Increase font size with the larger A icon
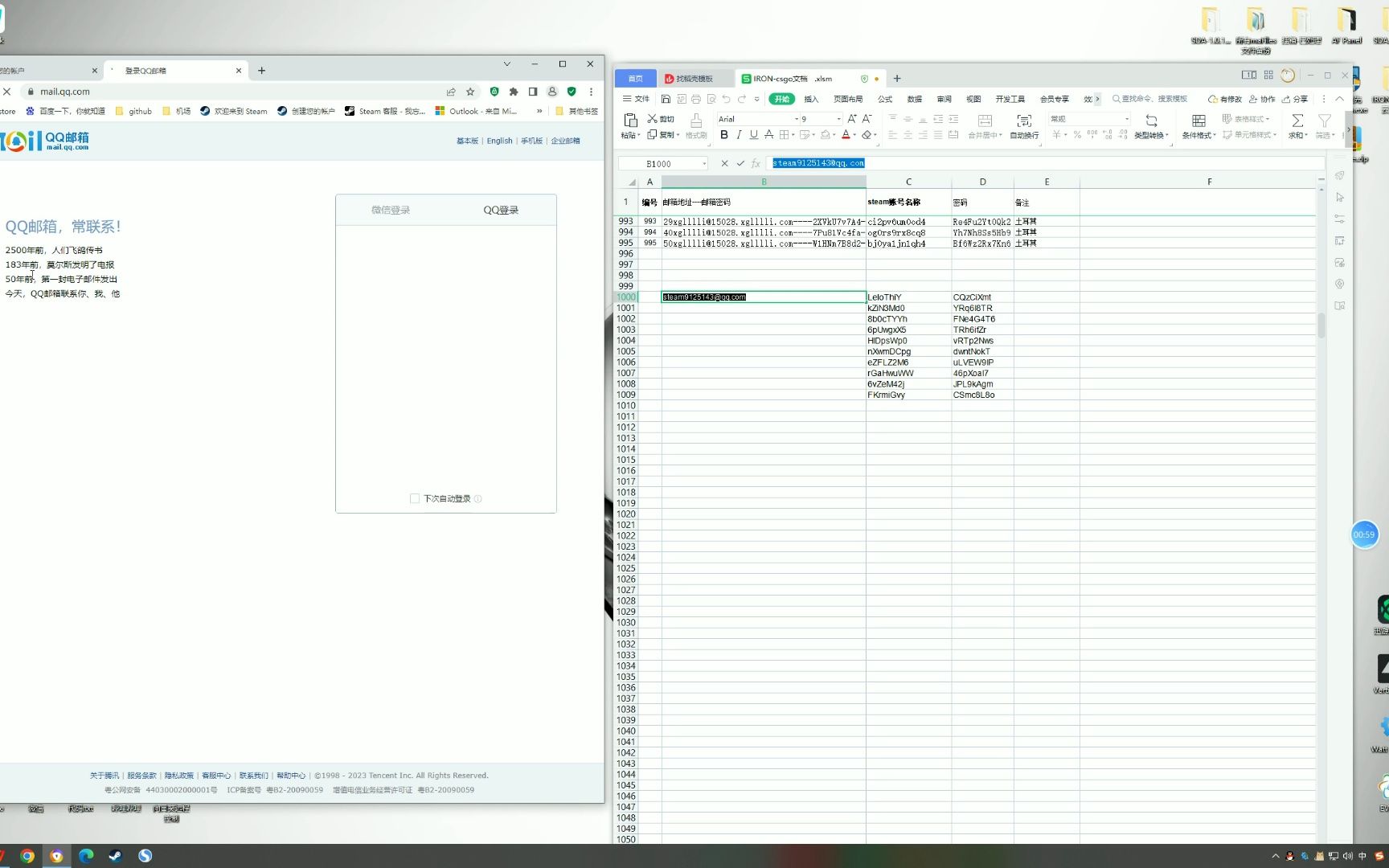The width and height of the screenshot is (1389, 868). [x=852, y=119]
